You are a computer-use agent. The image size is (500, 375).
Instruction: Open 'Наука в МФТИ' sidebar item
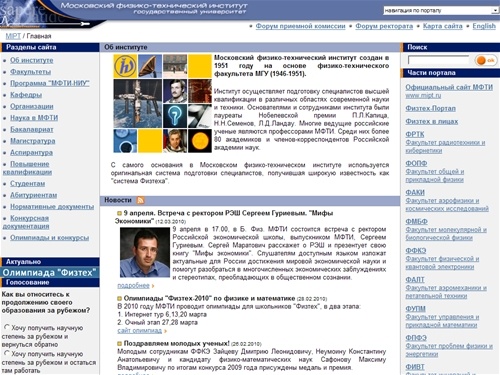(34, 118)
